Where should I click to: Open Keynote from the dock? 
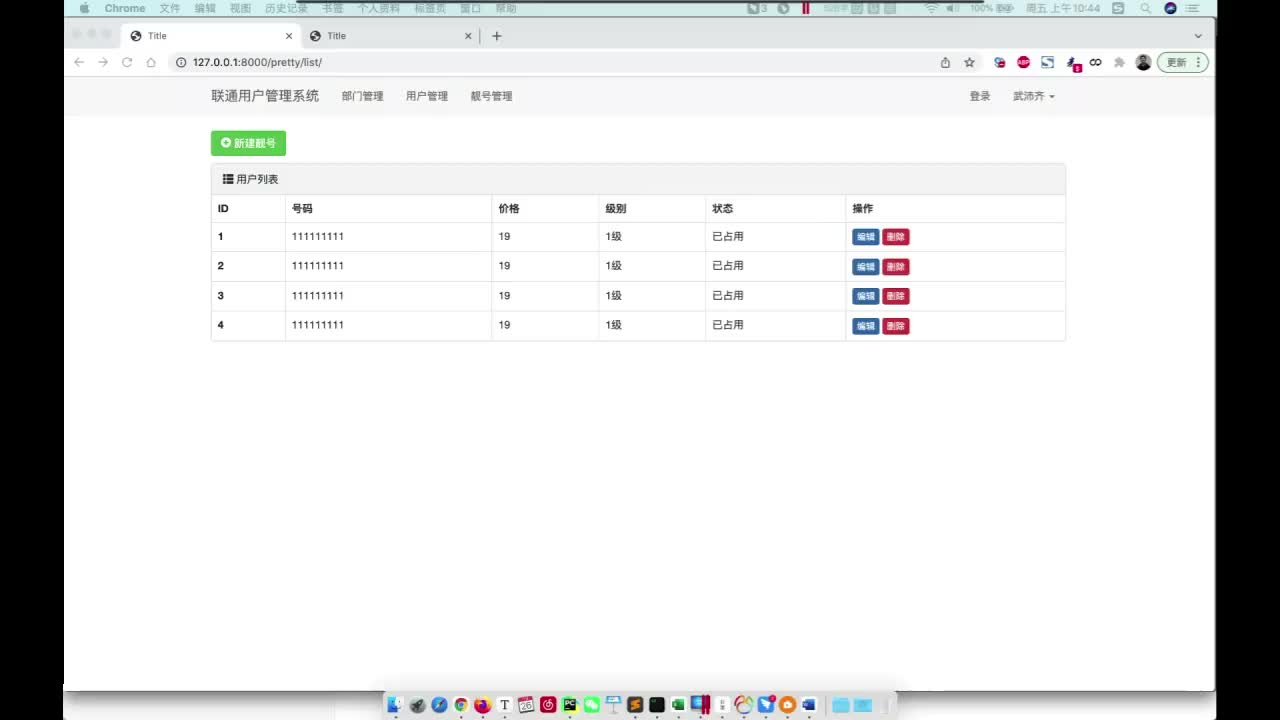[x=613, y=705]
